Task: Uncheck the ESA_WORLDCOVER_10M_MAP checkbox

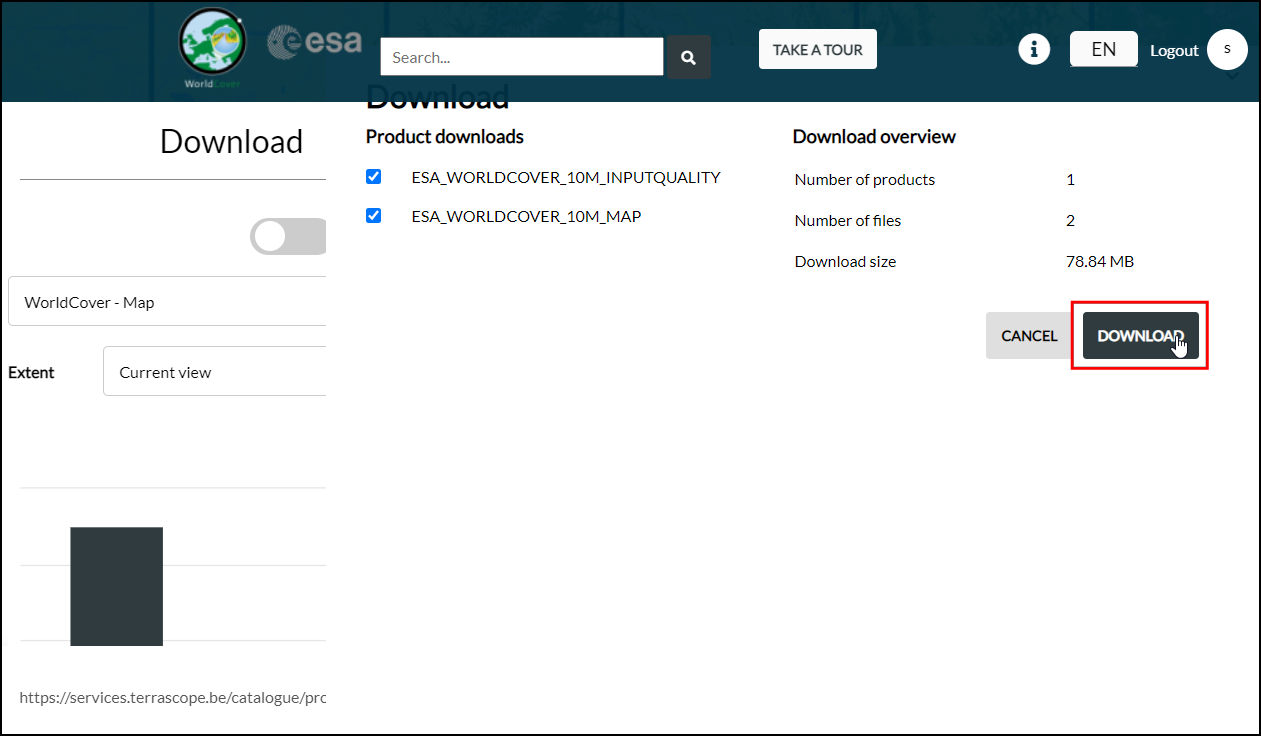Action: (374, 215)
